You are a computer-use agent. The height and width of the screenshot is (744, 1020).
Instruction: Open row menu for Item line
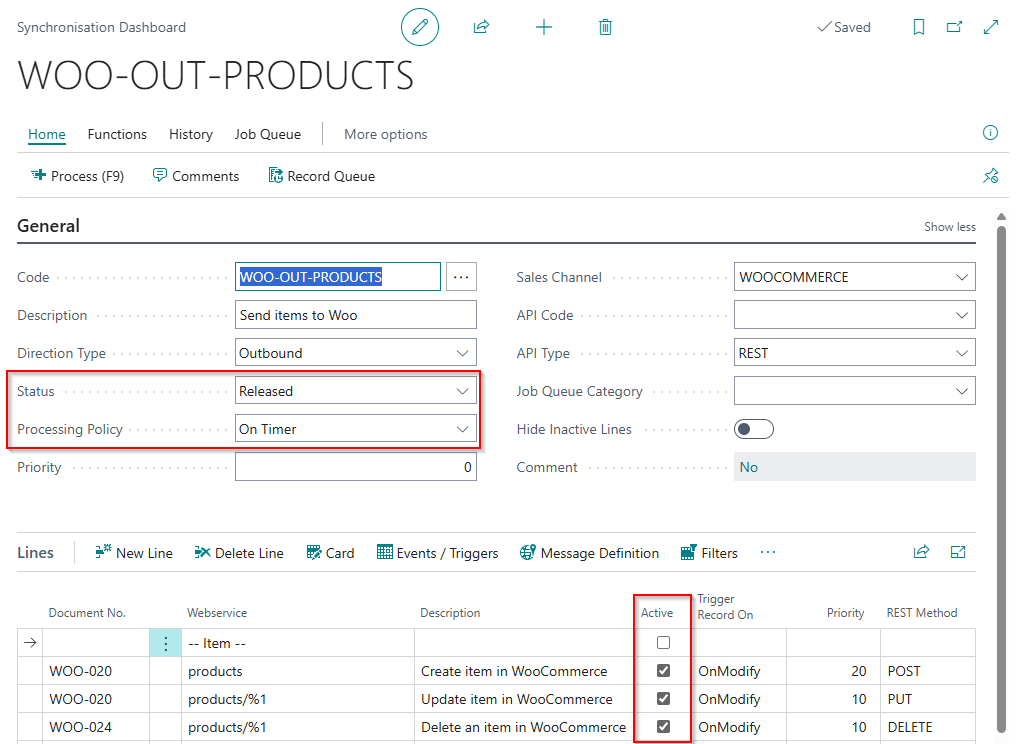tap(166, 643)
